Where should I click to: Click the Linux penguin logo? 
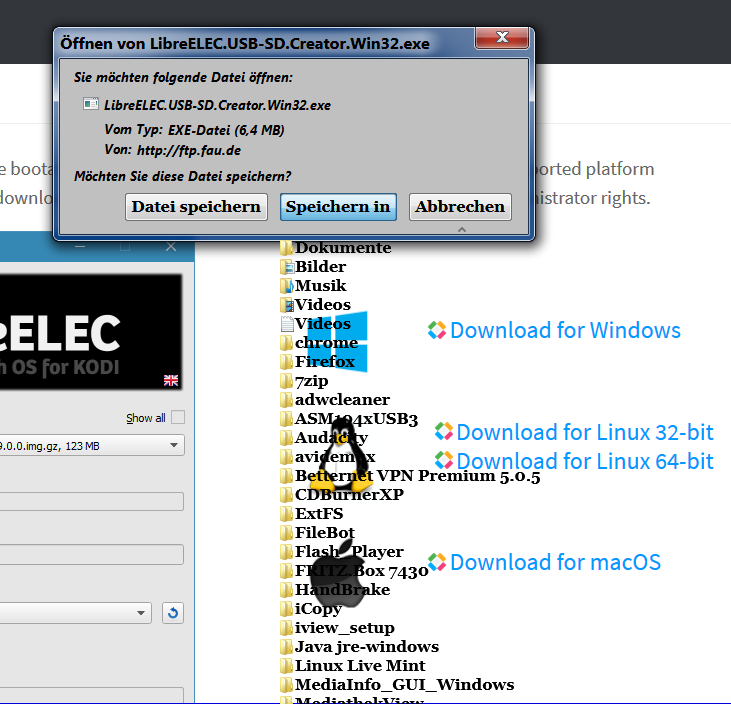pos(340,455)
